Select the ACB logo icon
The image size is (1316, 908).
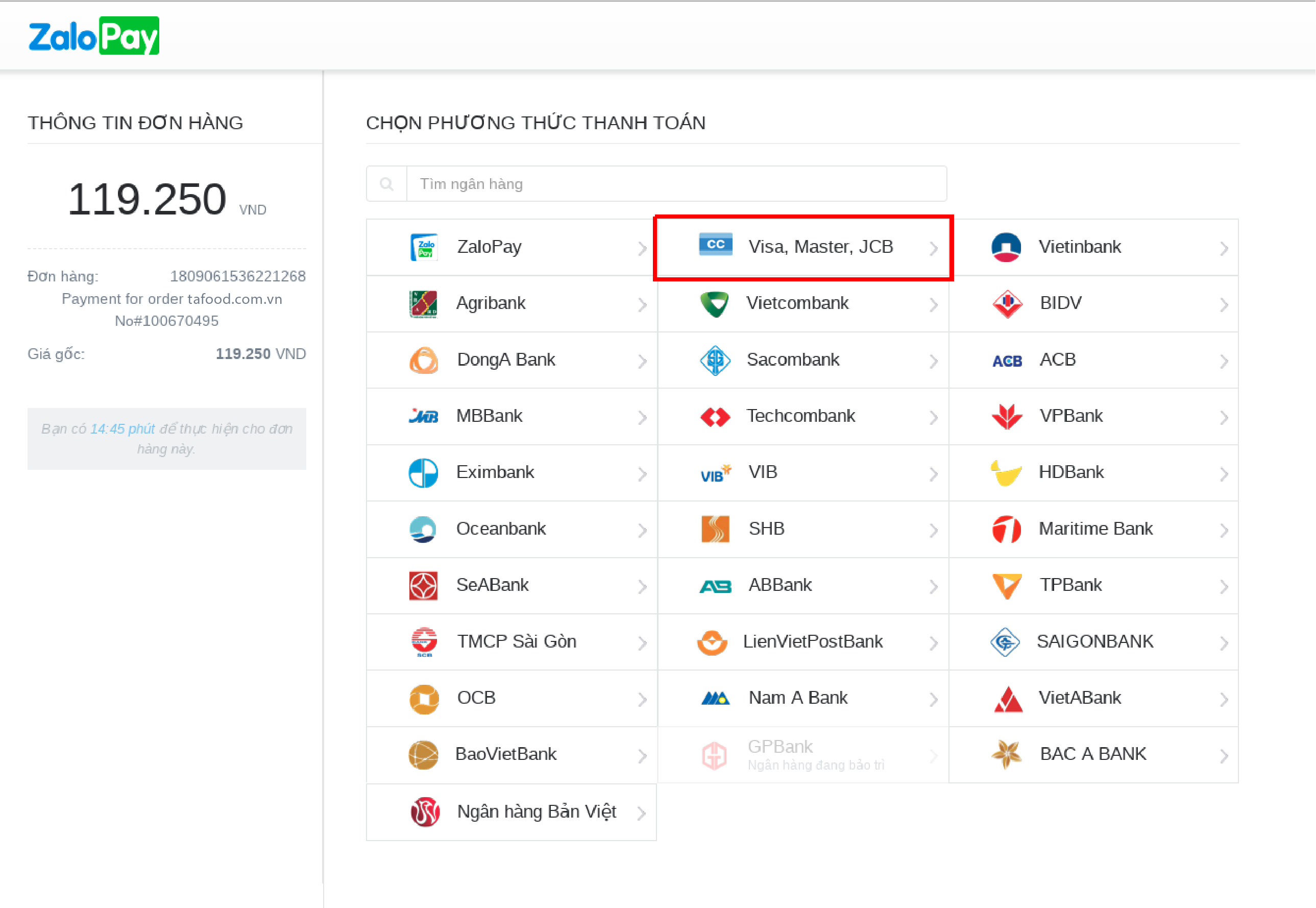click(x=1007, y=361)
